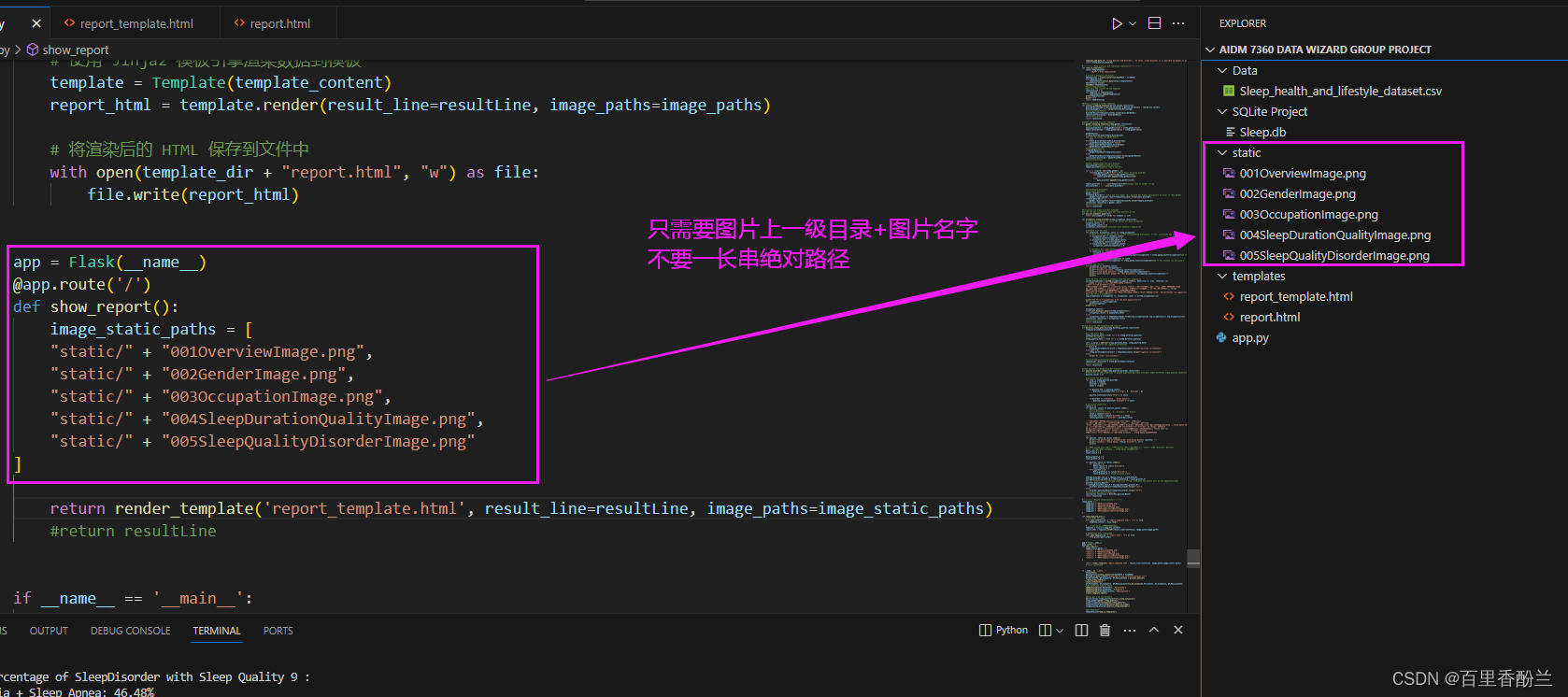Click the image_static_paths = [ line
The width and height of the screenshot is (1568, 697).
pyautogui.click(x=151, y=330)
